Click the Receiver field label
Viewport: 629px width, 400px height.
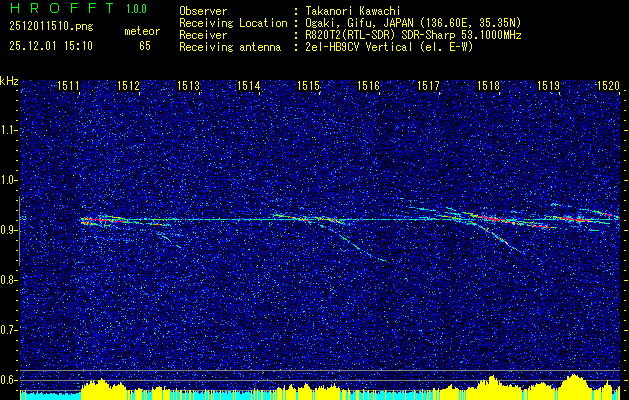203,35
